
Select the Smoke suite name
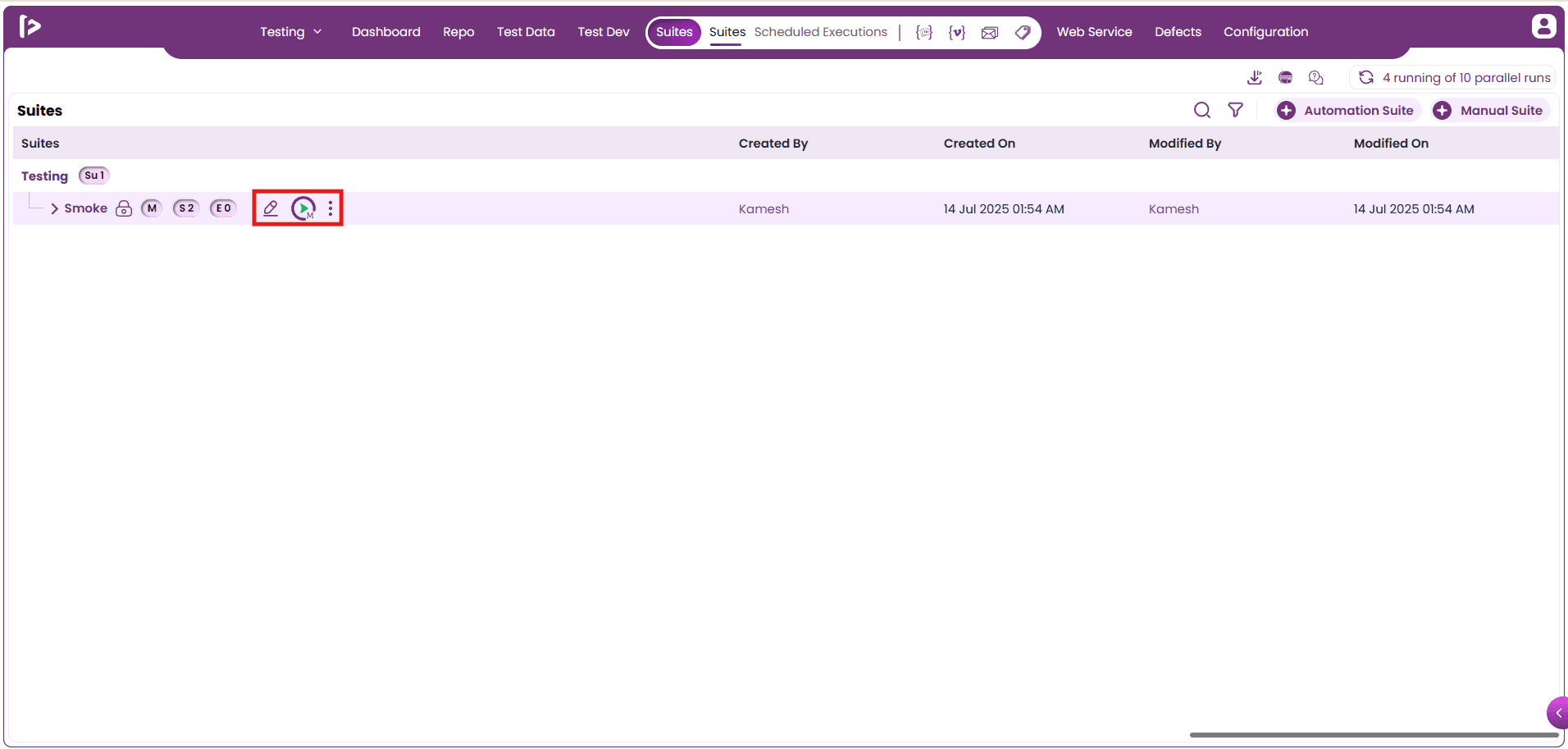(85, 208)
